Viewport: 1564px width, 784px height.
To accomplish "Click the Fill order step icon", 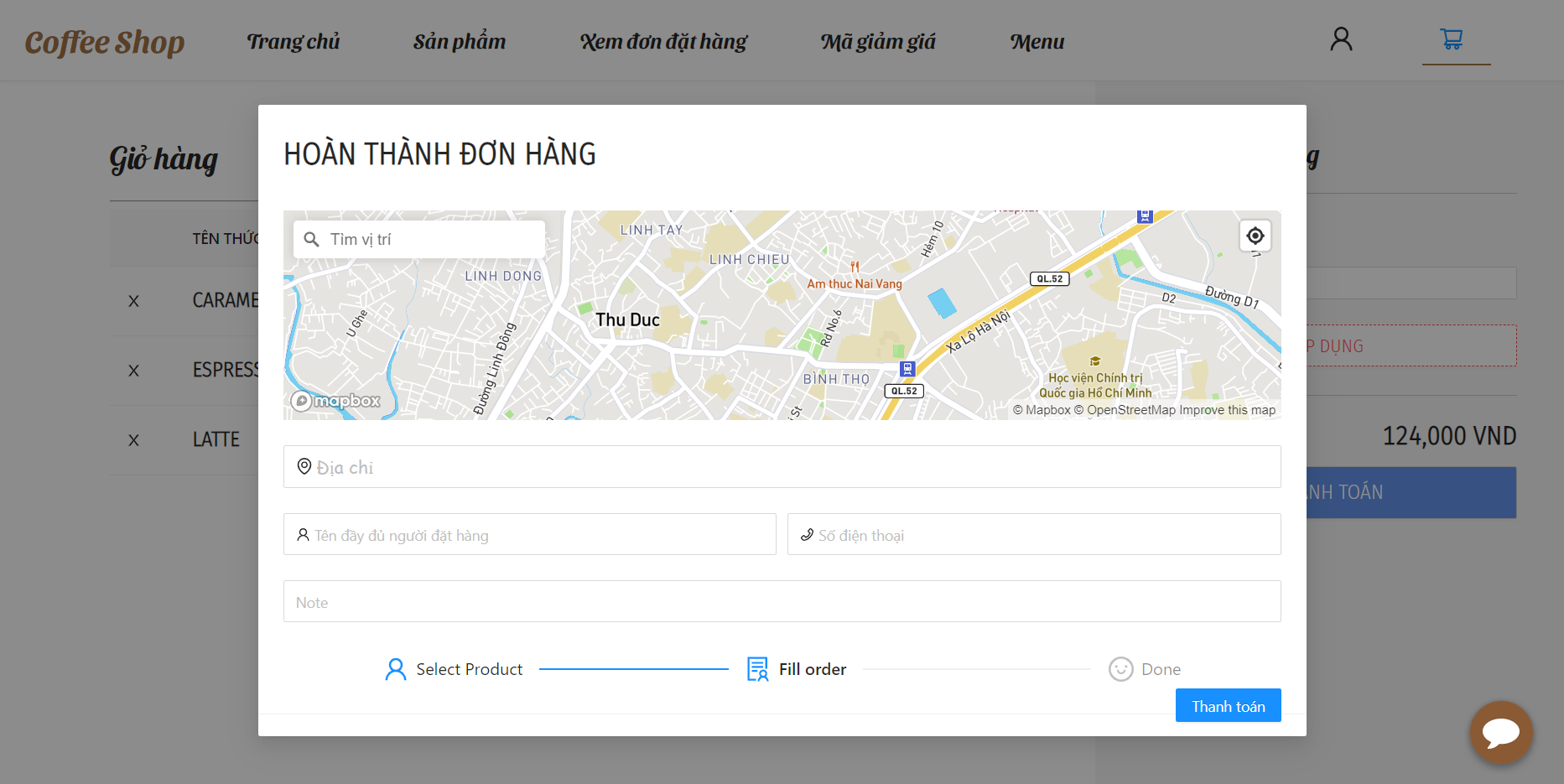I will point(757,669).
